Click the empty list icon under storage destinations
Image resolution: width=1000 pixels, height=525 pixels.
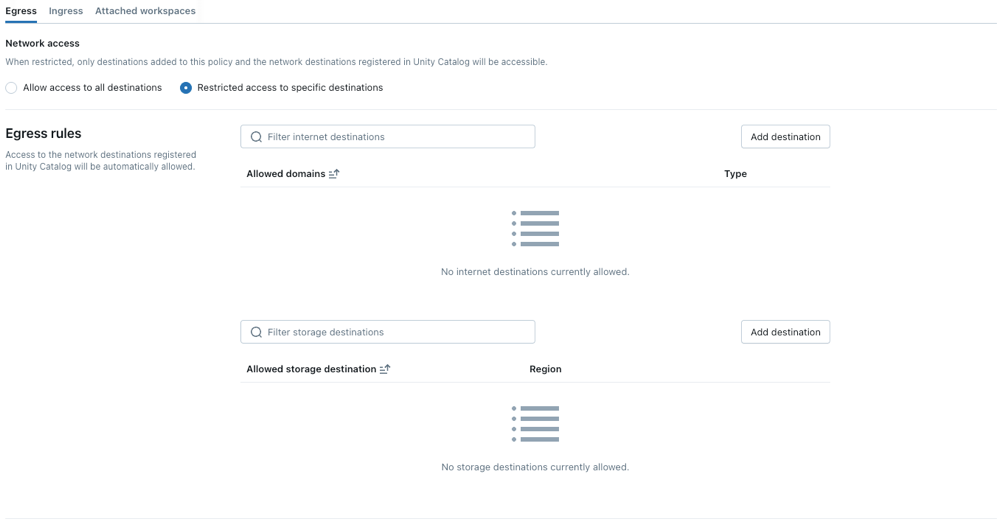pyautogui.click(x=535, y=424)
